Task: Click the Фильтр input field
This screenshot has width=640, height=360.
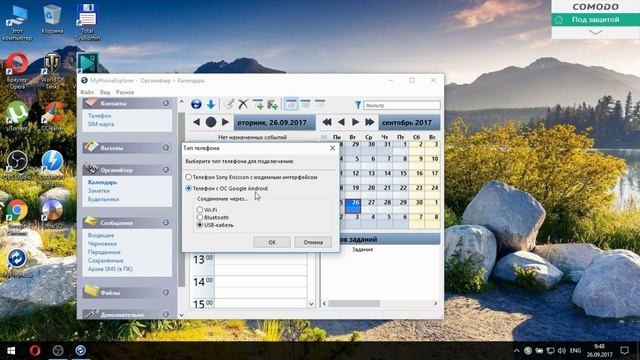Action: [x=402, y=105]
